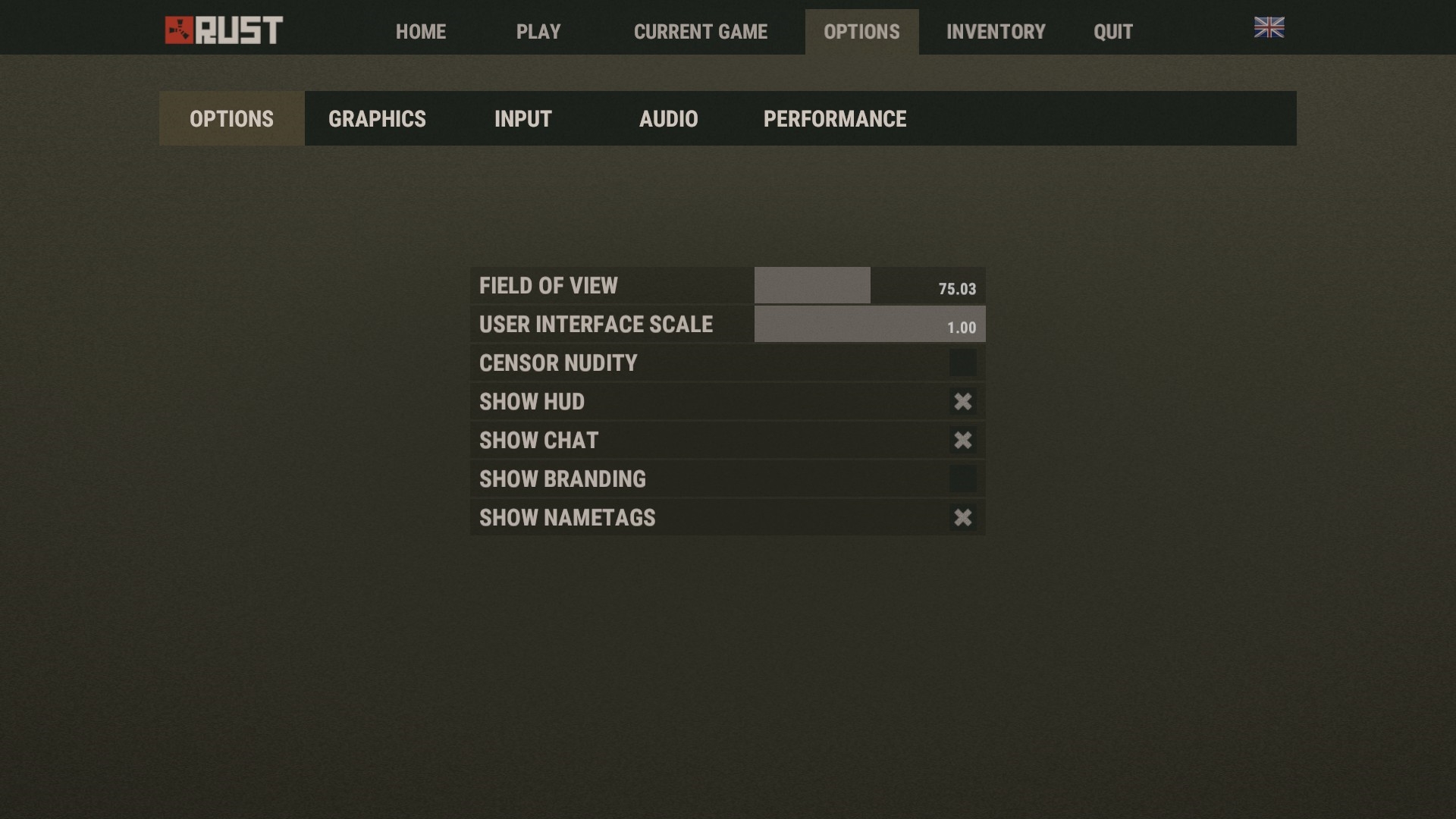The height and width of the screenshot is (819, 1456).
Task: Click the Options tab in sub-navigation
Action: pos(231,118)
